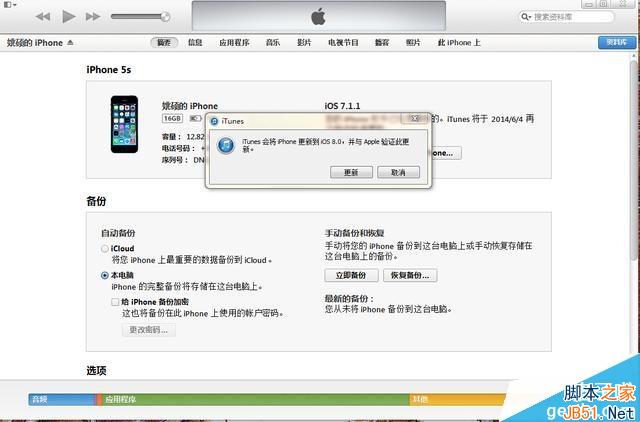Click the vertical scrollbar on the right
Screen dimensions: 640x422
tap(634, 159)
